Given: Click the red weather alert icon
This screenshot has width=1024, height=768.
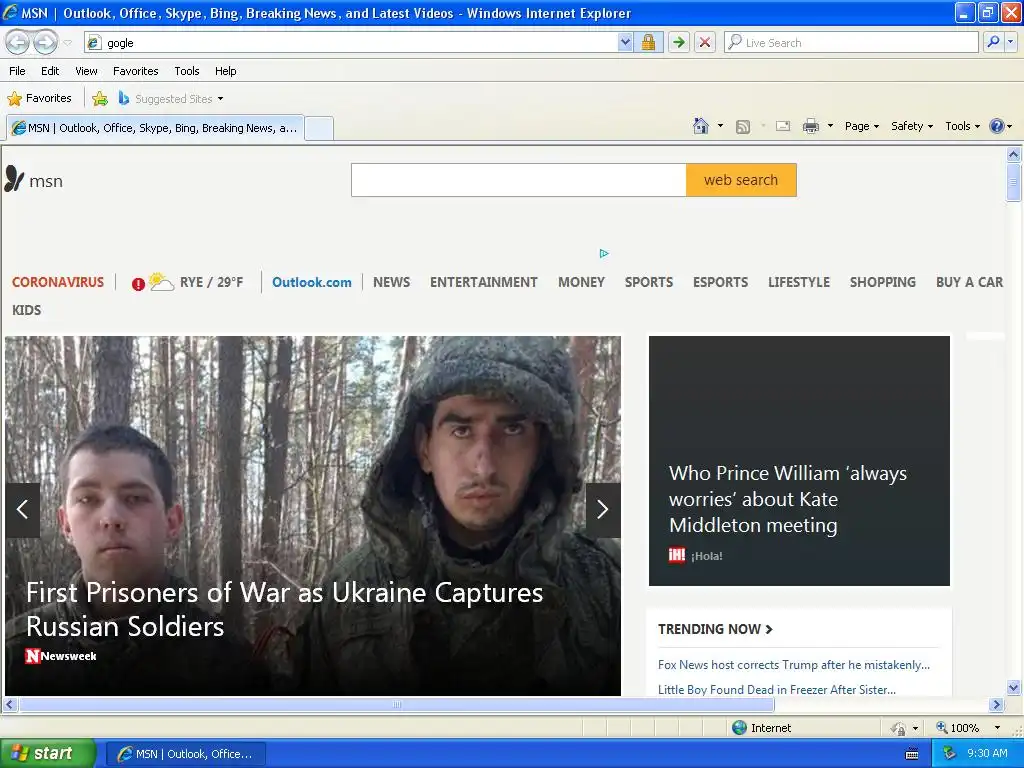Looking at the screenshot, I should (138, 284).
